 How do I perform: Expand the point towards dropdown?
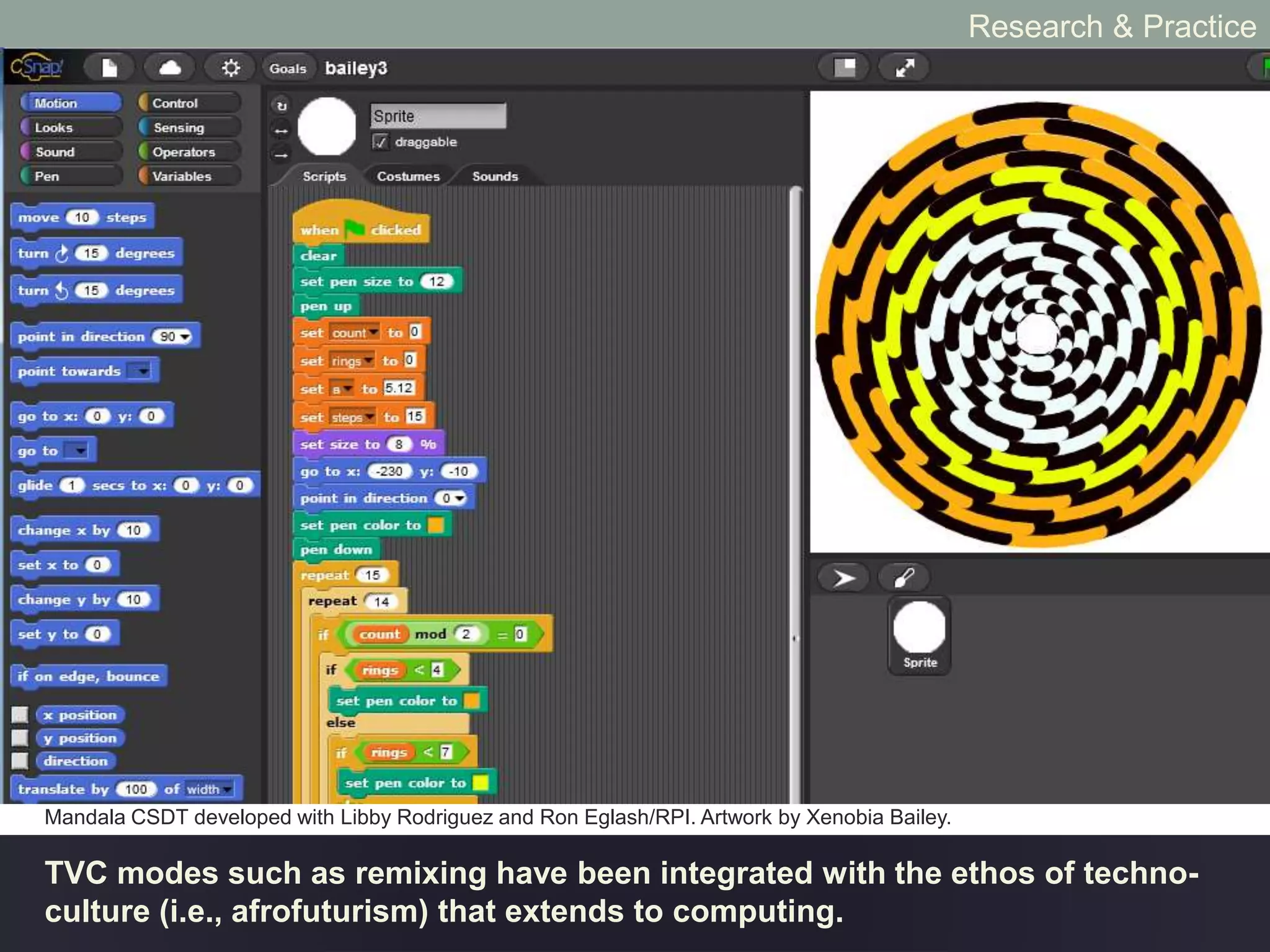pos(143,371)
